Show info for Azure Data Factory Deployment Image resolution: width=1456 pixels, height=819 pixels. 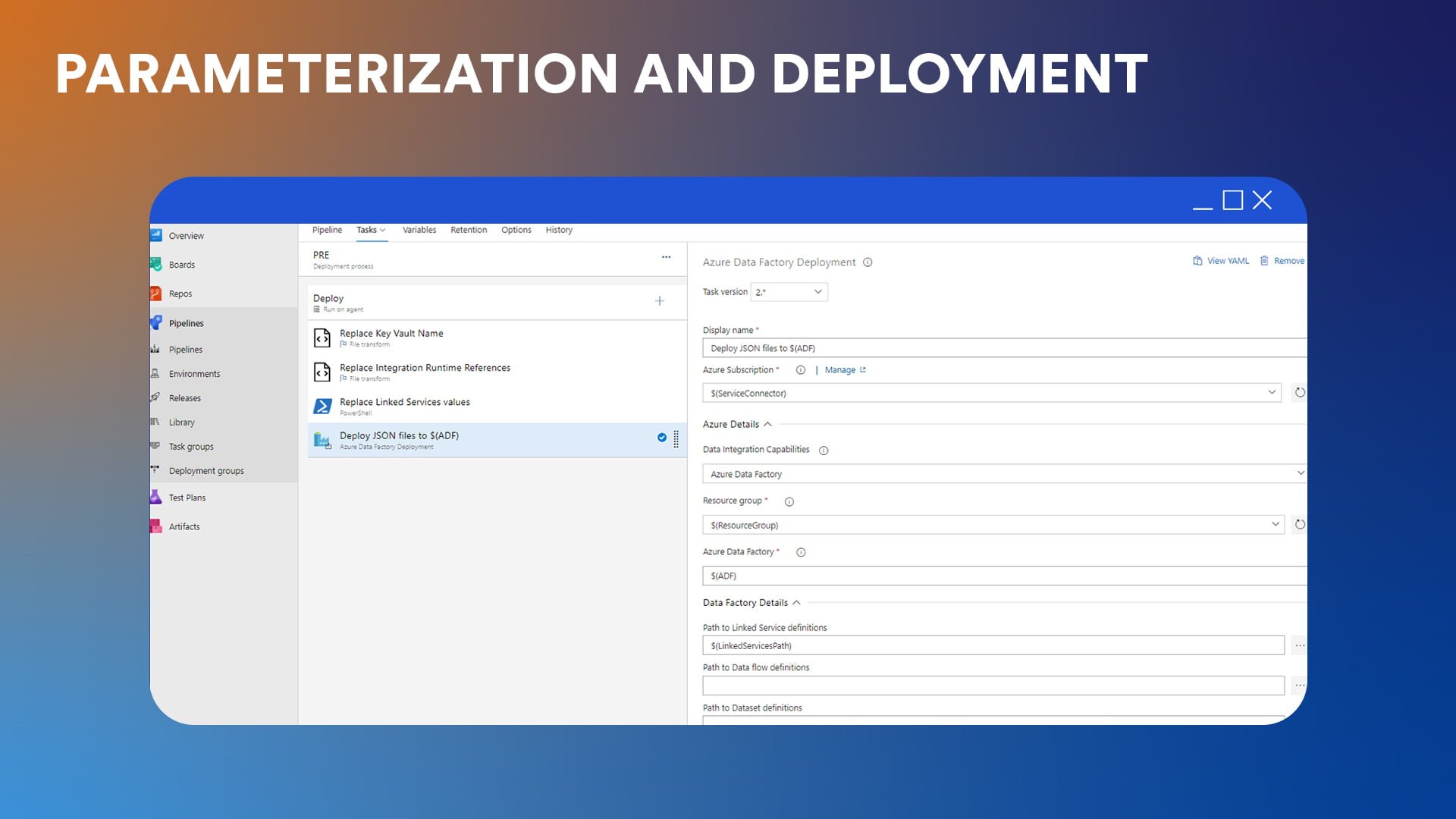(868, 262)
